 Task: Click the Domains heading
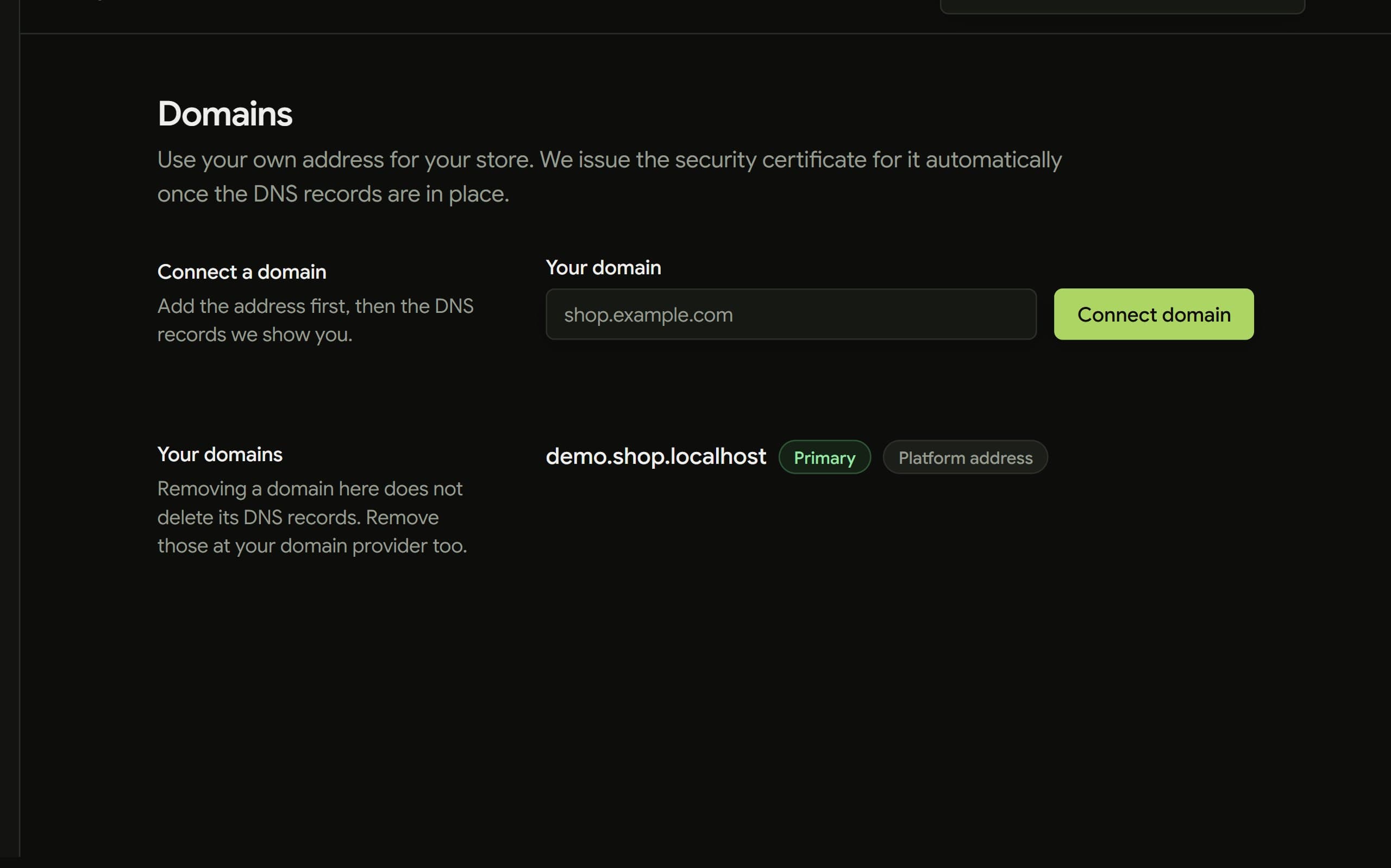[225, 114]
